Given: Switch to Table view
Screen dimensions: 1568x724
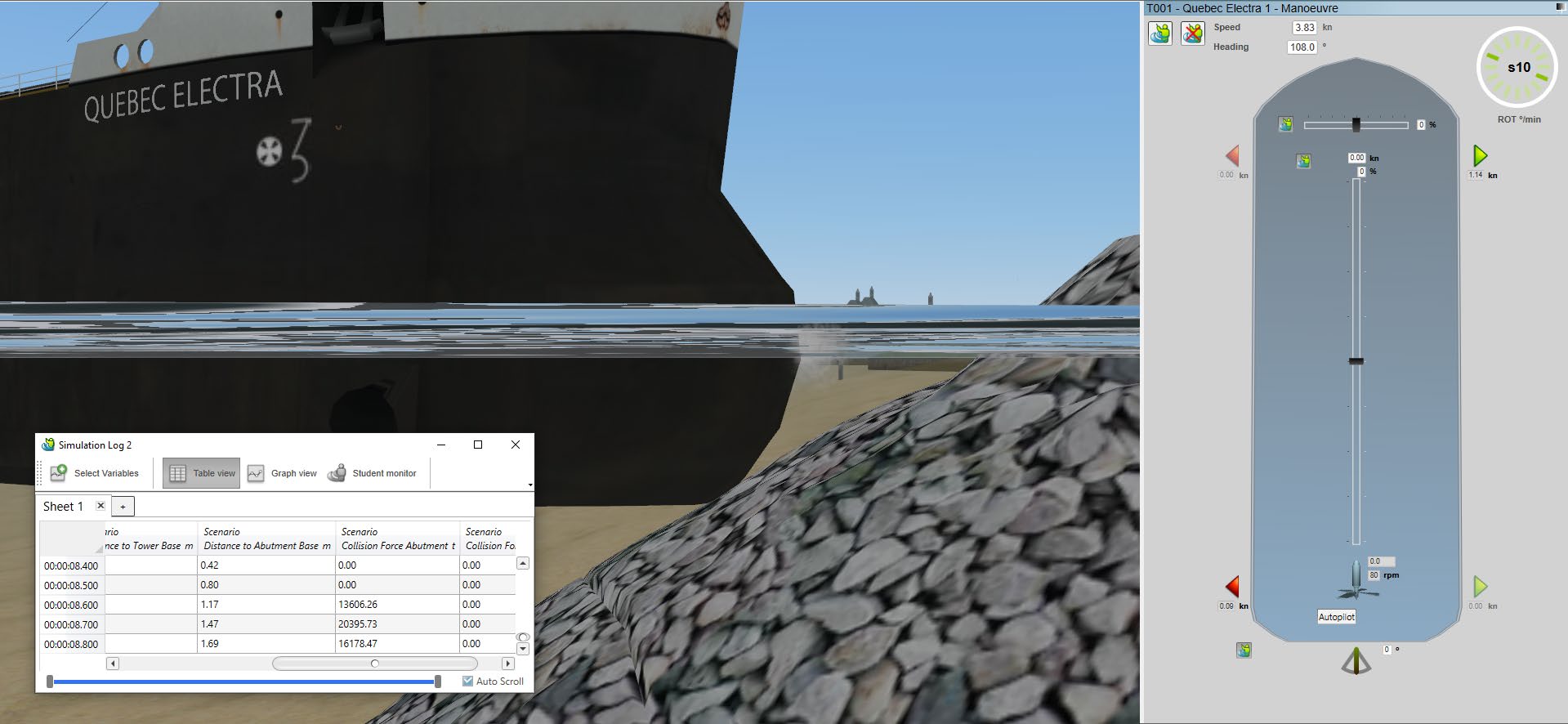Looking at the screenshot, I should tap(202, 473).
